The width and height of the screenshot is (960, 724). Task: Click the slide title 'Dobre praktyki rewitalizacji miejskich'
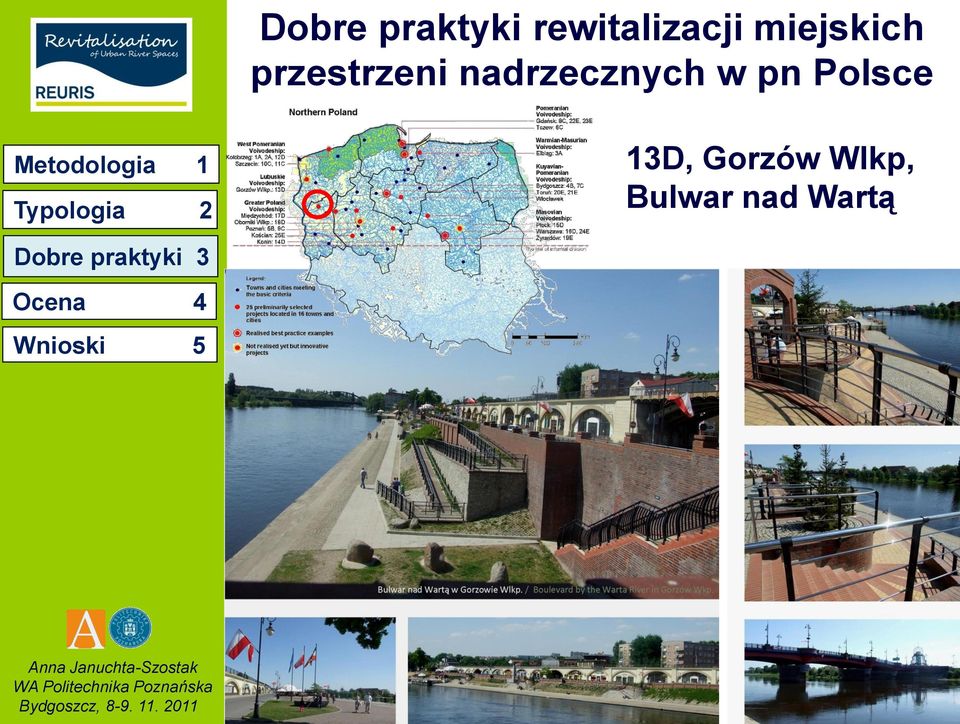click(591, 28)
